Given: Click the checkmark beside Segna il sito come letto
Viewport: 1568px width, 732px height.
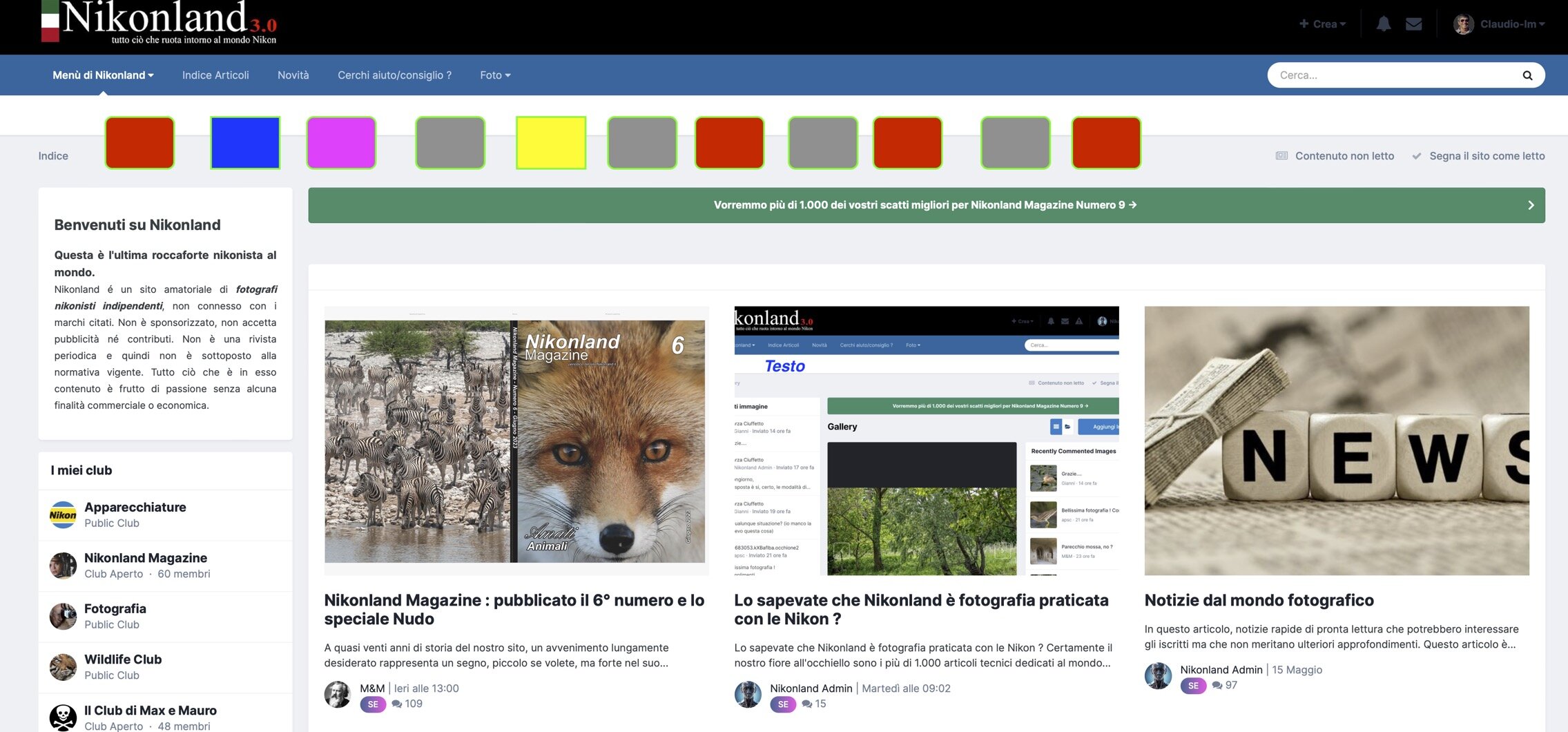Looking at the screenshot, I should pyautogui.click(x=1416, y=156).
